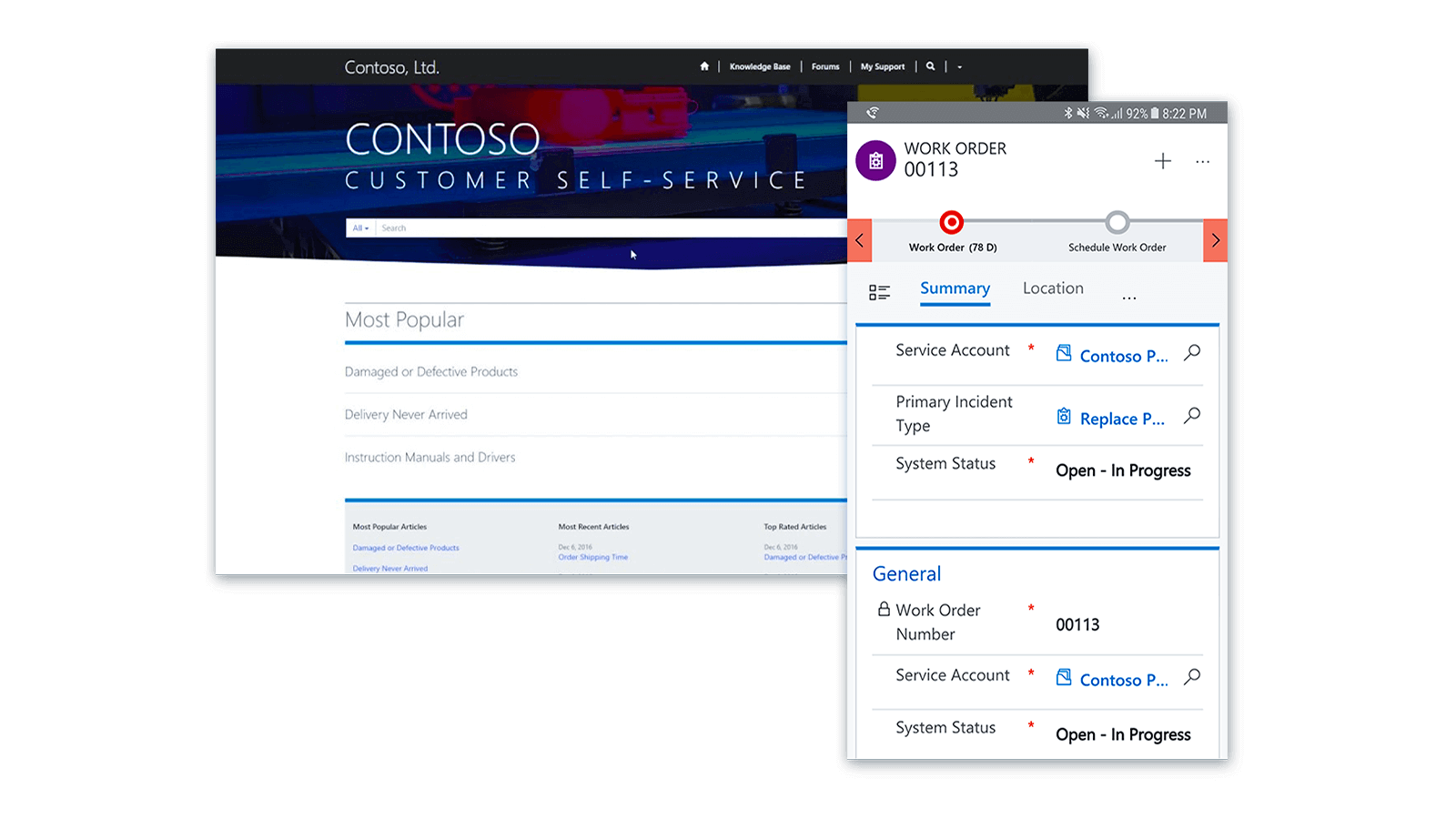Viewport: 1456px width, 819px height.
Task: Open Damaged or Defective Products under Most Popular Articles
Action: [x=406, y=548]
